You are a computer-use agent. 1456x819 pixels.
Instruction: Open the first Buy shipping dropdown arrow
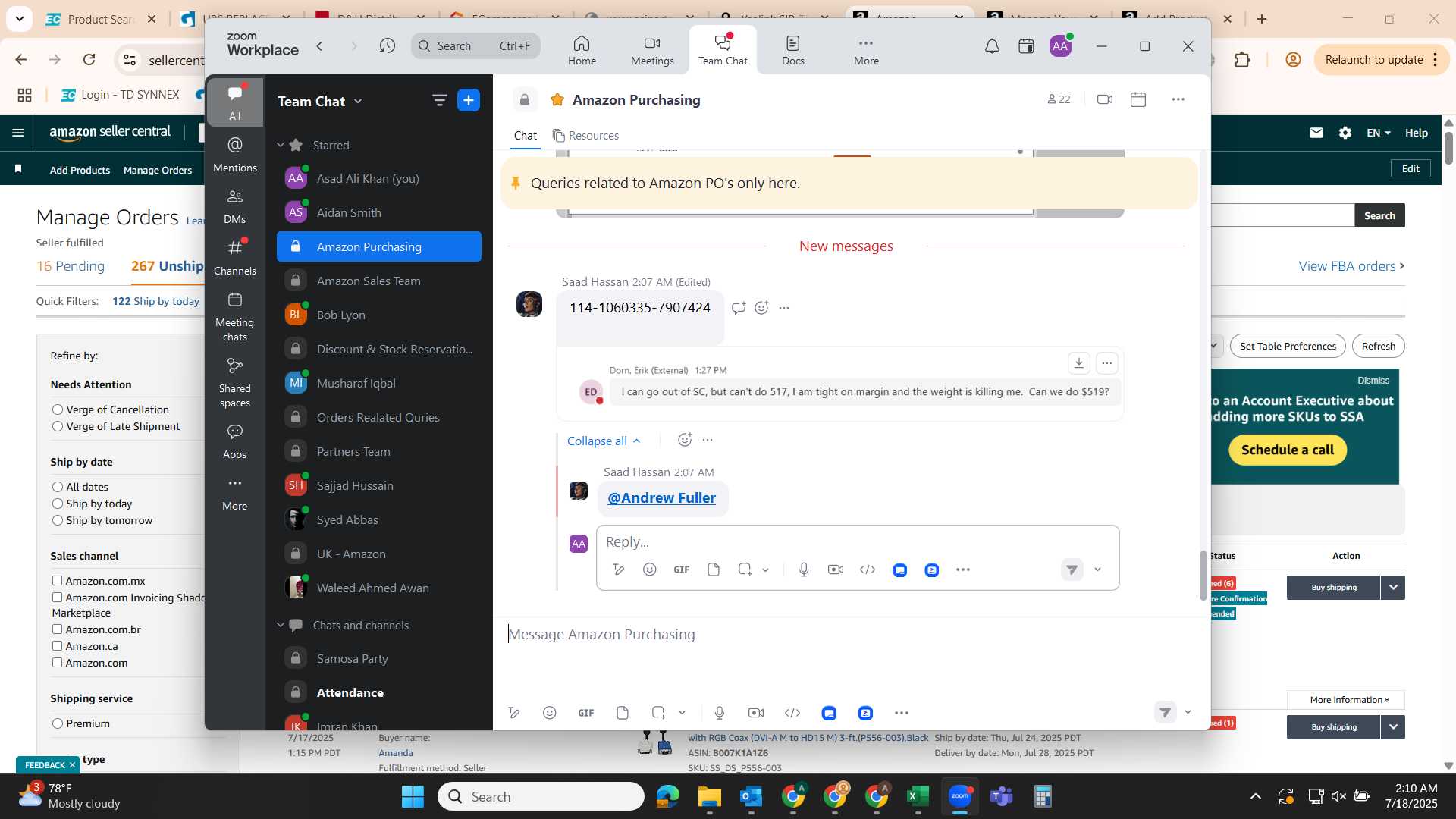pos(1393,588)
